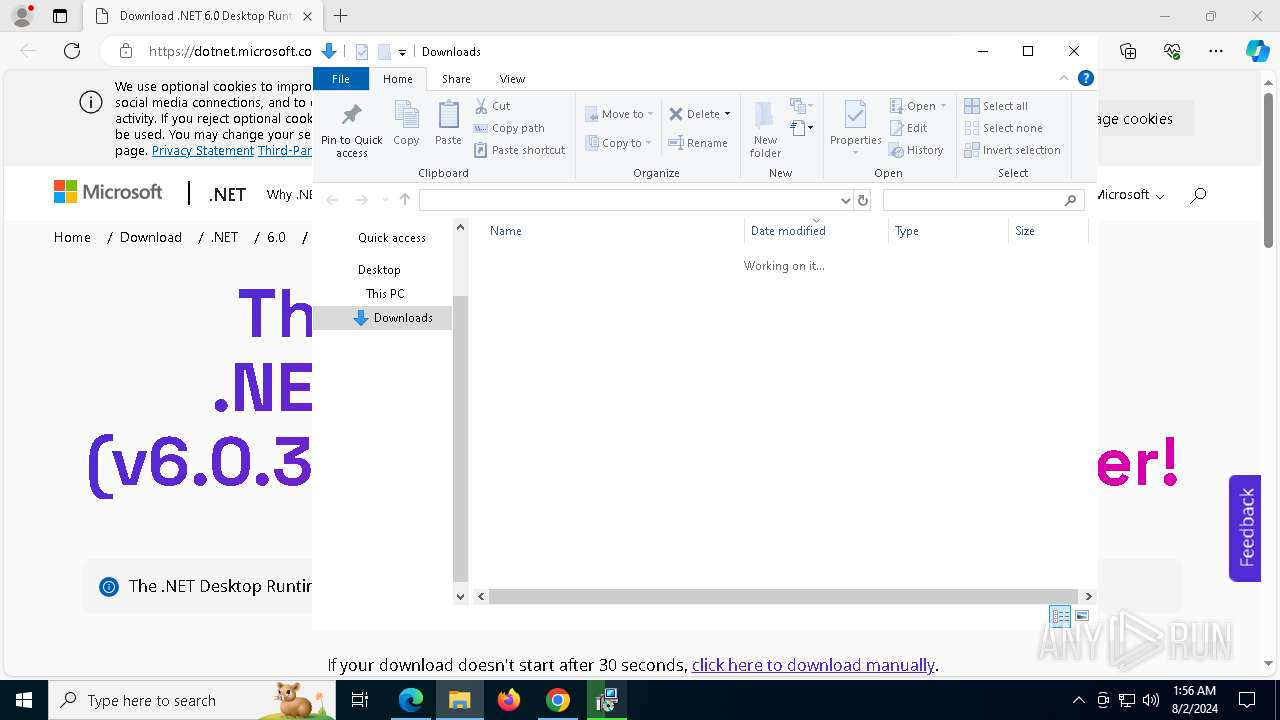Choose Invert selection in ribbon

point(1012,150)
